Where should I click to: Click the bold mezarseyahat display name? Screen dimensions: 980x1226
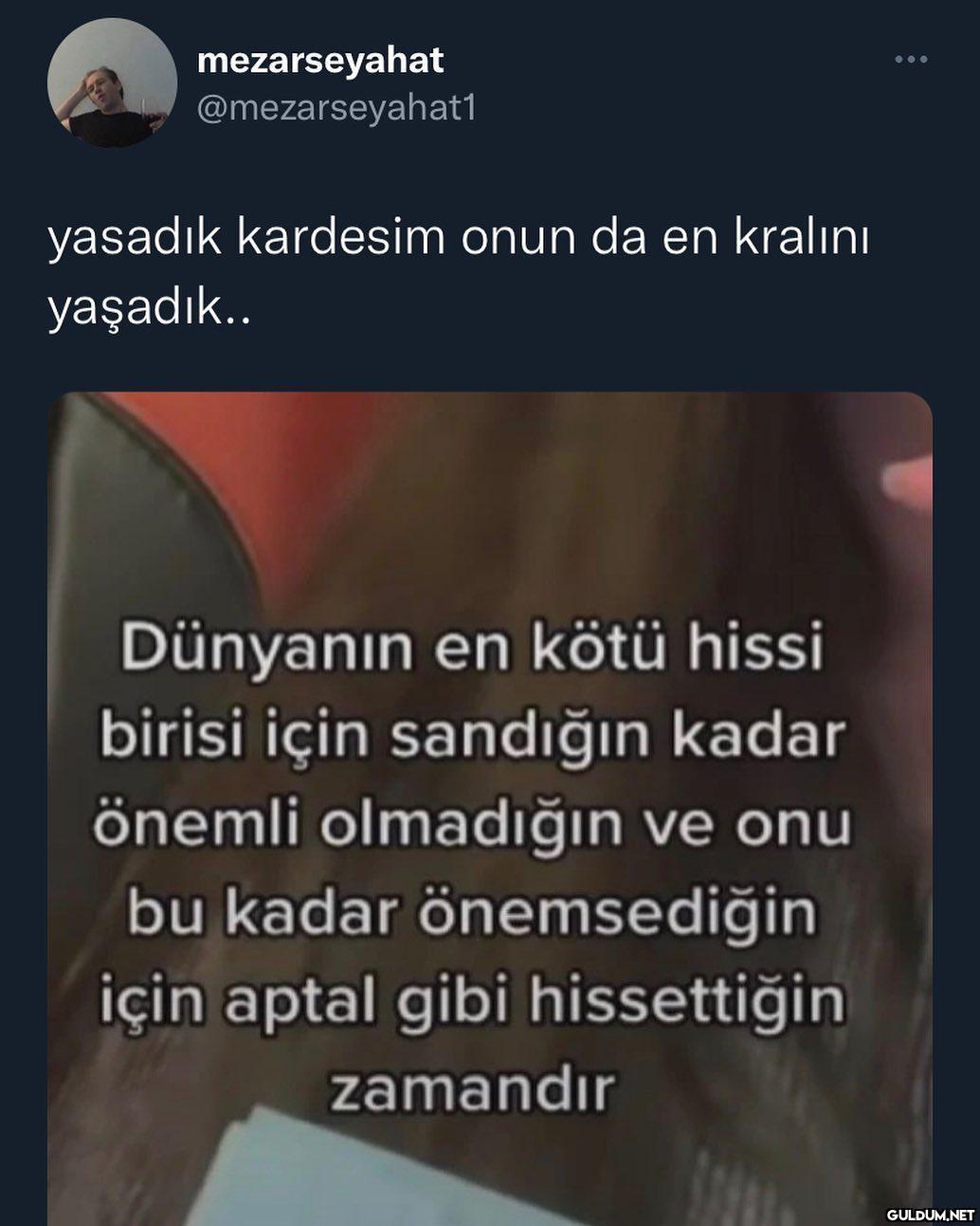pyautogui.click(x=319, y=60)
